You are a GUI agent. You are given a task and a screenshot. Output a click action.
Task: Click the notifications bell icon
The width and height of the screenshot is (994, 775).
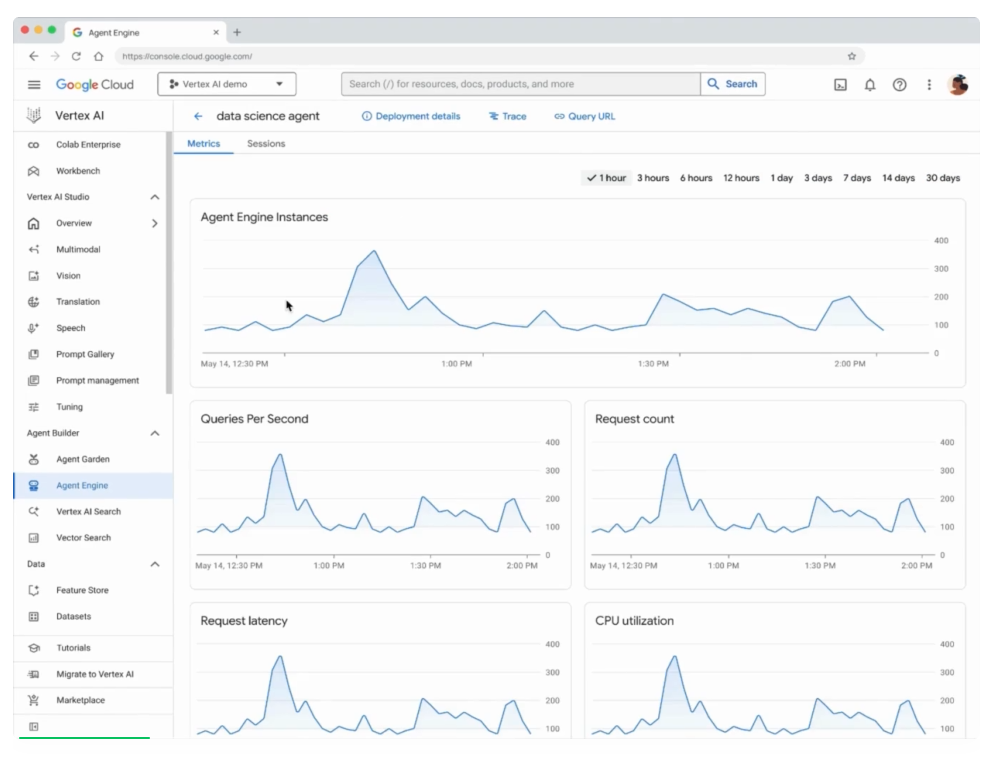point(870,85)
